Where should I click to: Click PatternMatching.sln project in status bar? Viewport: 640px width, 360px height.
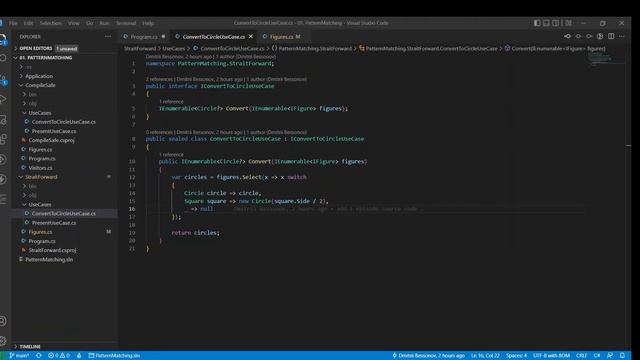114,356
